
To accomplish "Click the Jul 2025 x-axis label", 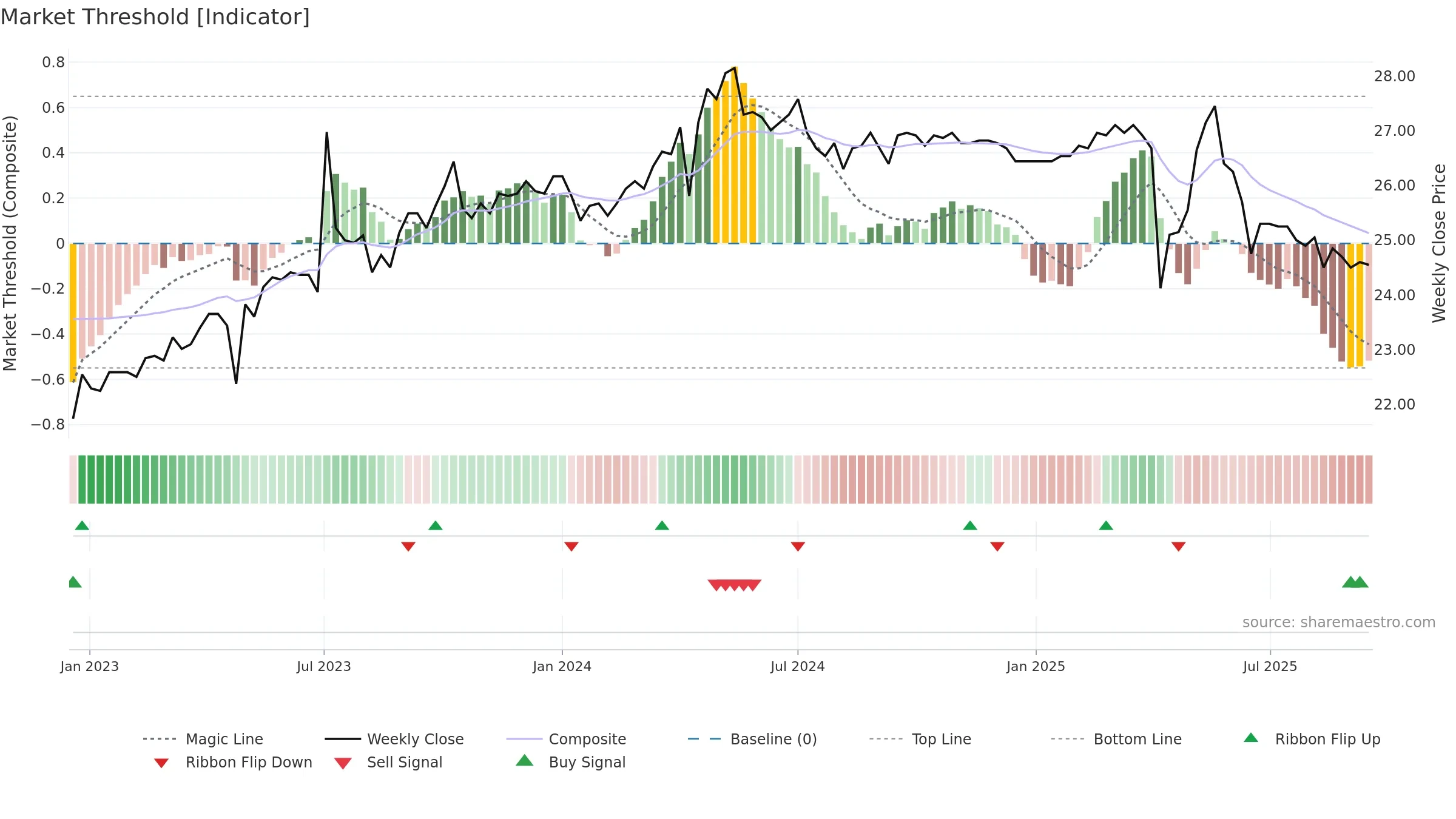I will 1270,666.
